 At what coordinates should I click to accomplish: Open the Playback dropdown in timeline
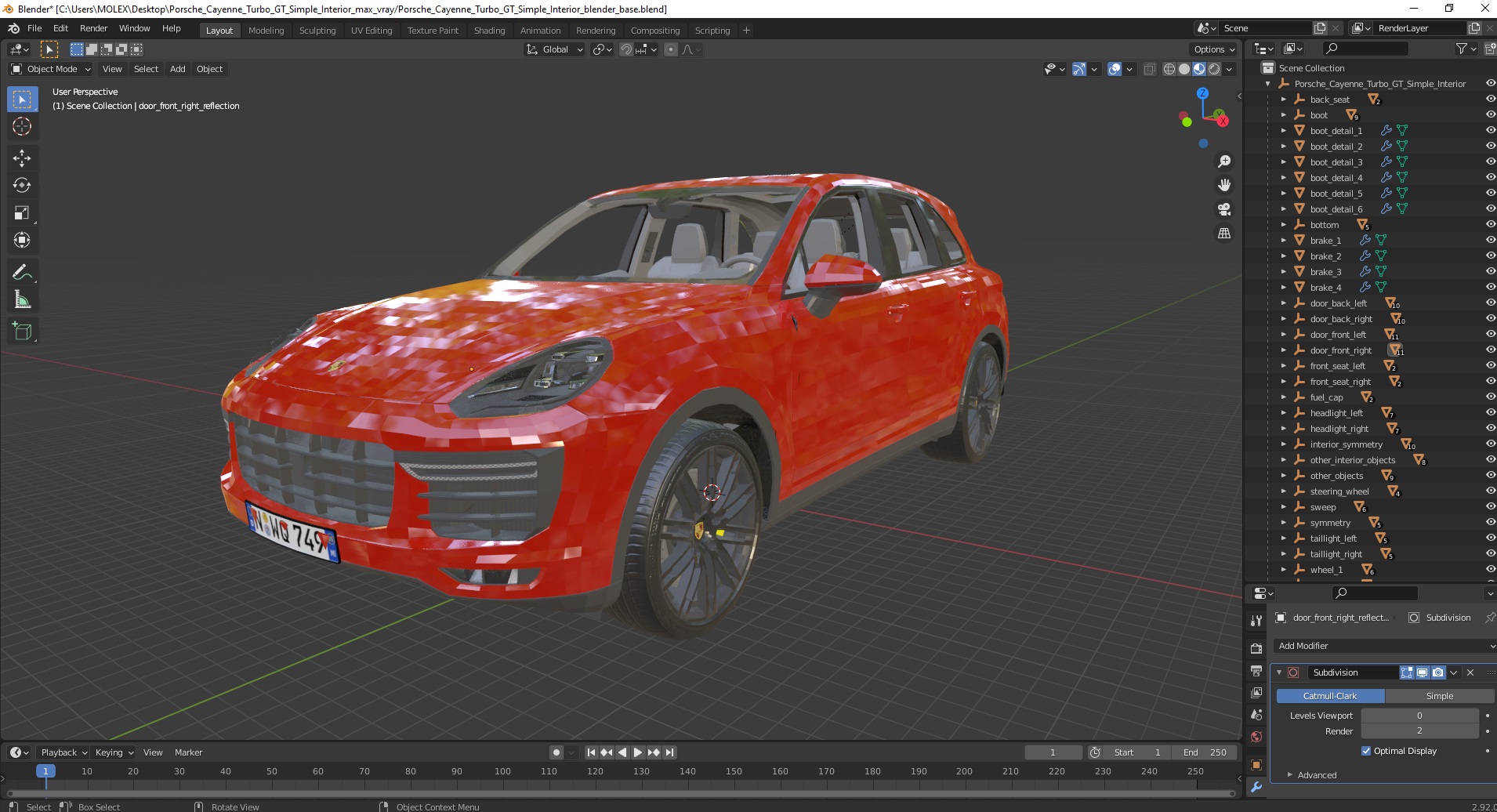(x=63, y=752)
